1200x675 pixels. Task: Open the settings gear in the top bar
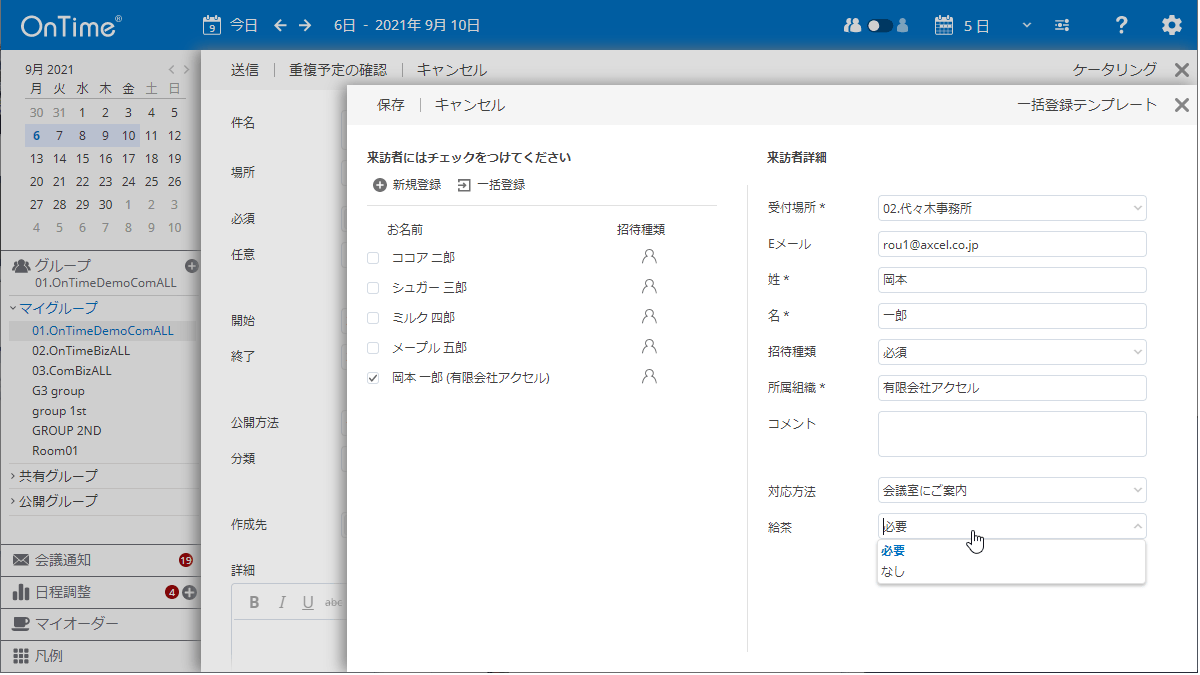click(x=1171, y=25)
